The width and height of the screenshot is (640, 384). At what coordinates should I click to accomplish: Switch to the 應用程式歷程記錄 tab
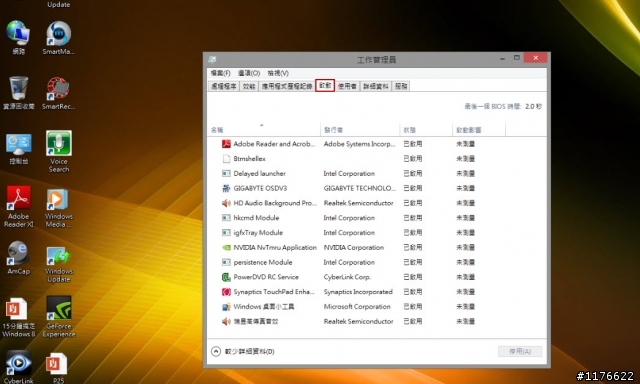(x=287, y=86)
